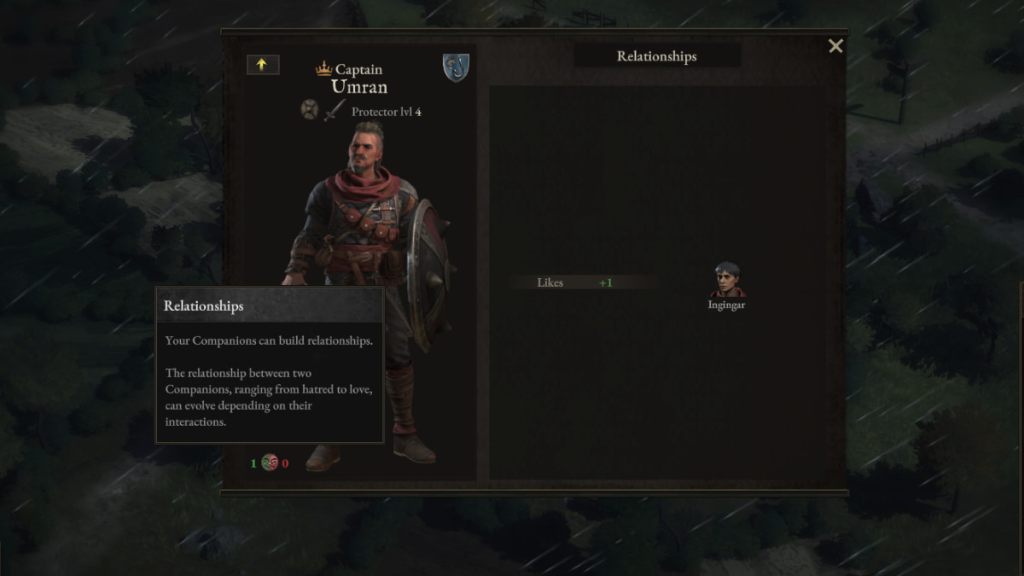Click Umran's round shield on character model

(x=428, y=274)
